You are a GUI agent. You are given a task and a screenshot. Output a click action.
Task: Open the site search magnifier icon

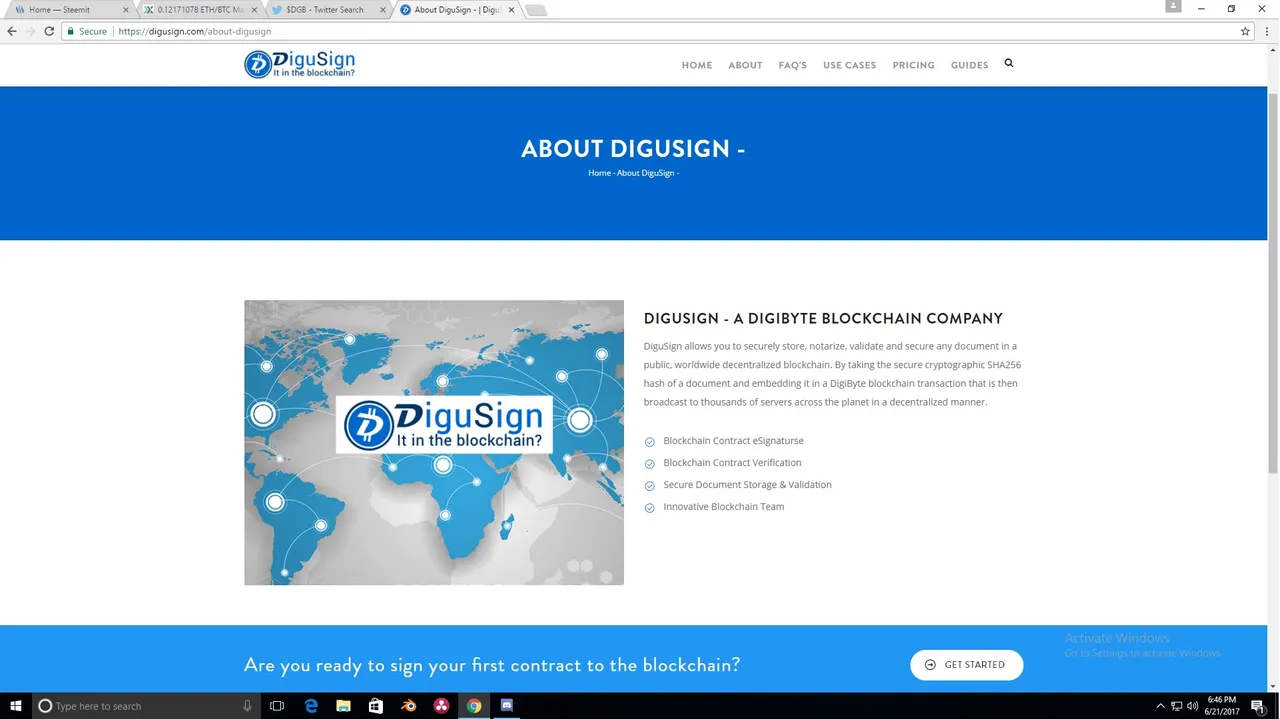(1008, 63)
